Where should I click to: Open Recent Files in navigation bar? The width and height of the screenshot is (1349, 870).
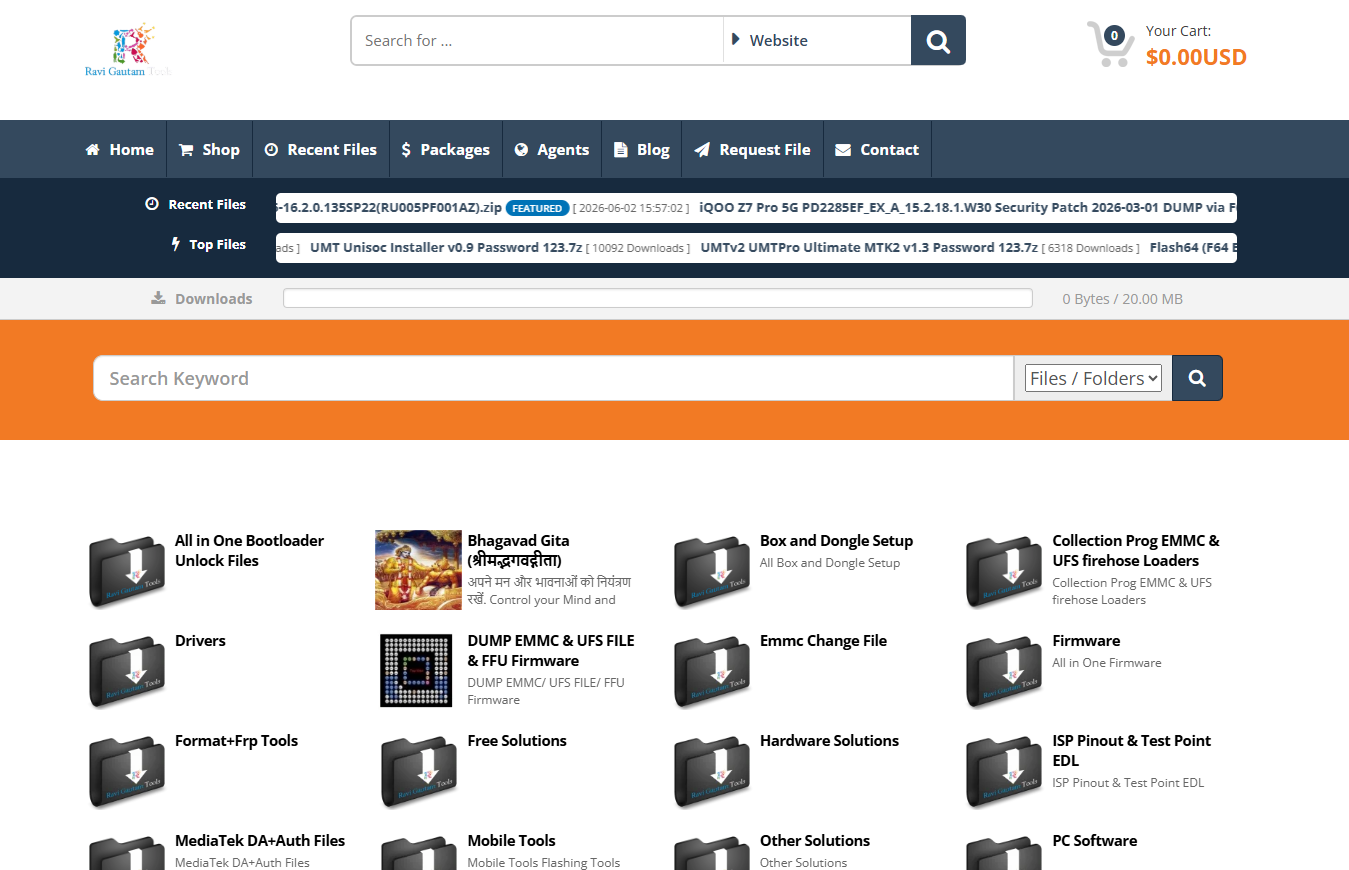point(321,149)
